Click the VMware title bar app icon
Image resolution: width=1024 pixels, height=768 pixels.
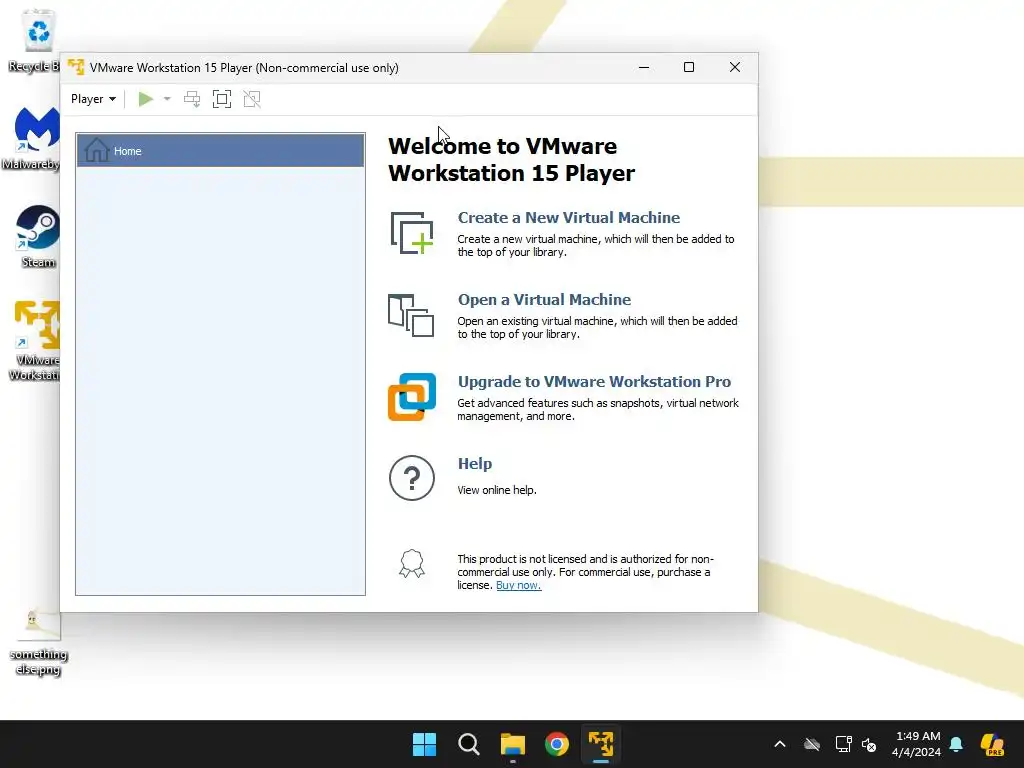(x=76, y=67)
